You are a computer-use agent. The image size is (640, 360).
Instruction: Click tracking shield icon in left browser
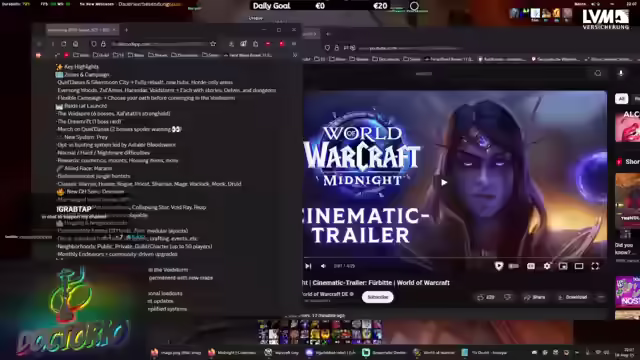[x=94, y=44]
